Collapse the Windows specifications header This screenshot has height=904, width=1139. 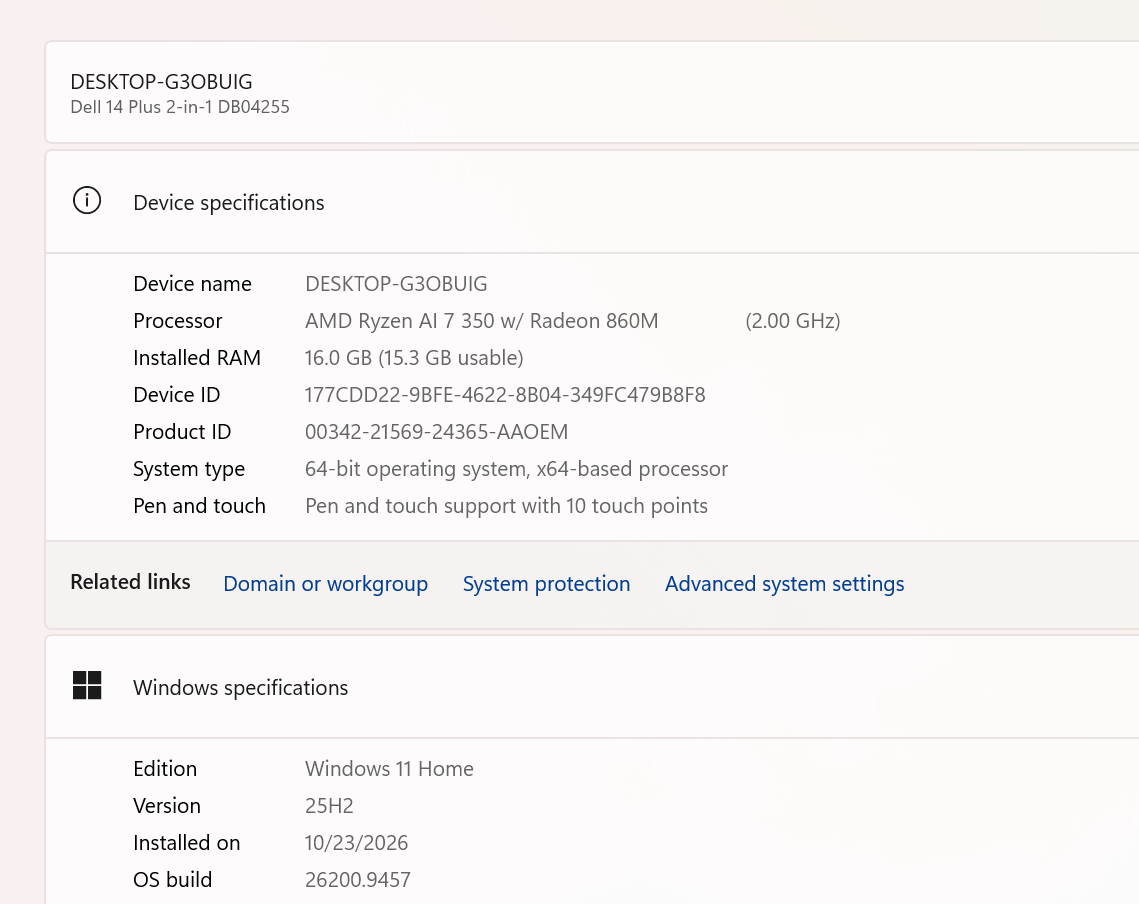click(x=592, y=687)
